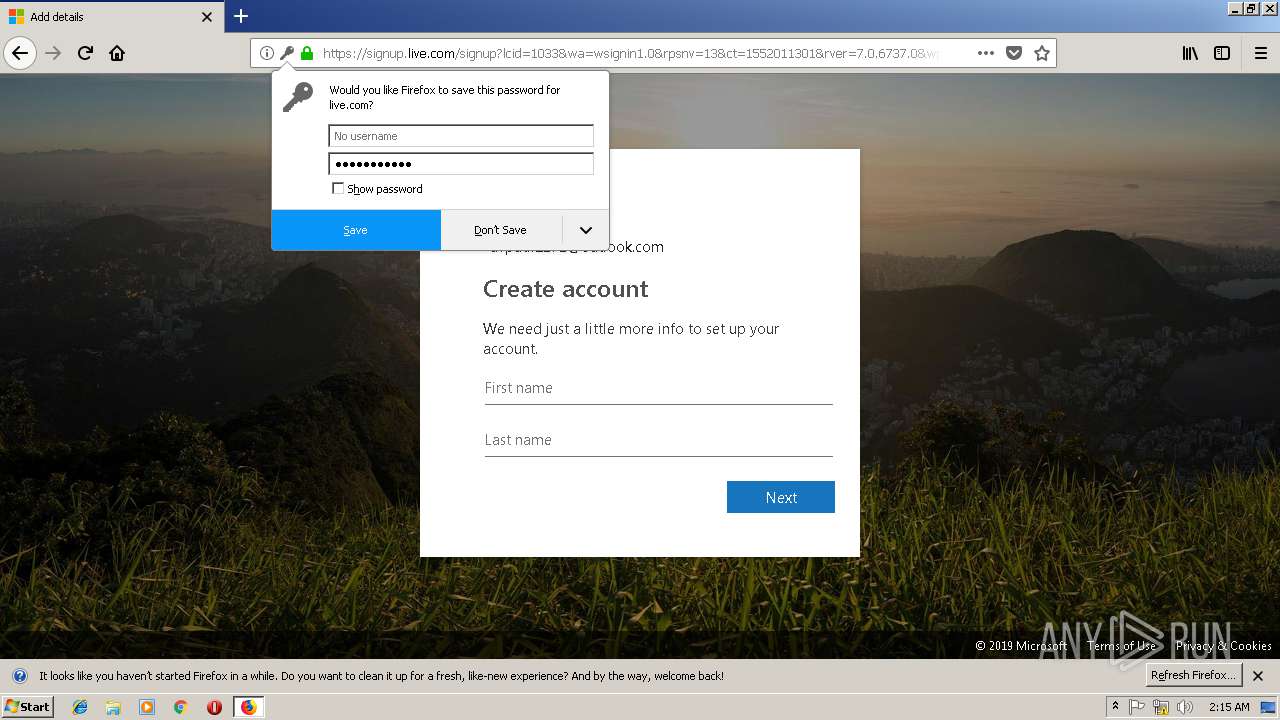
Task: Open page actions three-dot menu
Action: tap(986, 53)
